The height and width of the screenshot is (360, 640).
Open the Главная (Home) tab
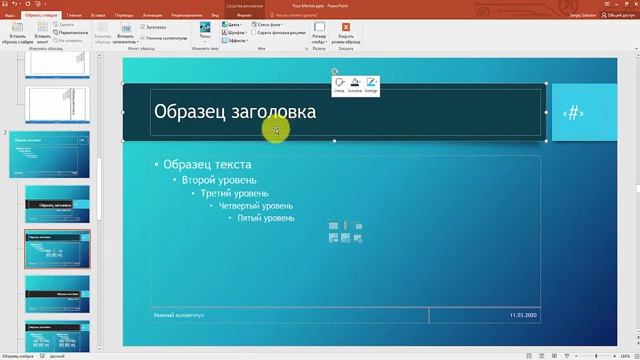[74, 15]
